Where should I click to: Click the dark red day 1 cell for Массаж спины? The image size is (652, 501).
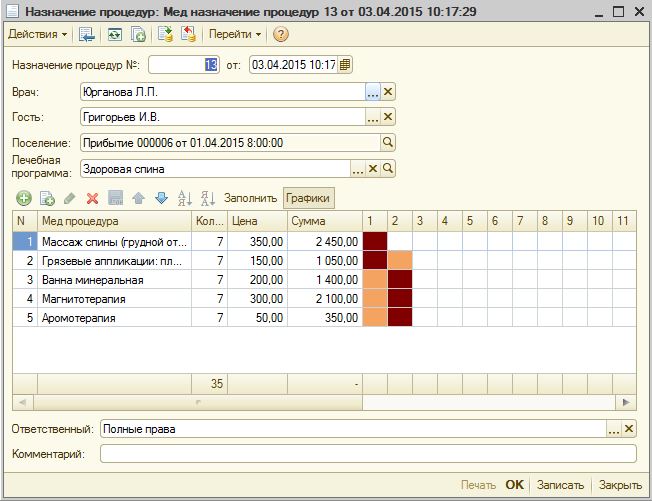(x=375, y=241)
